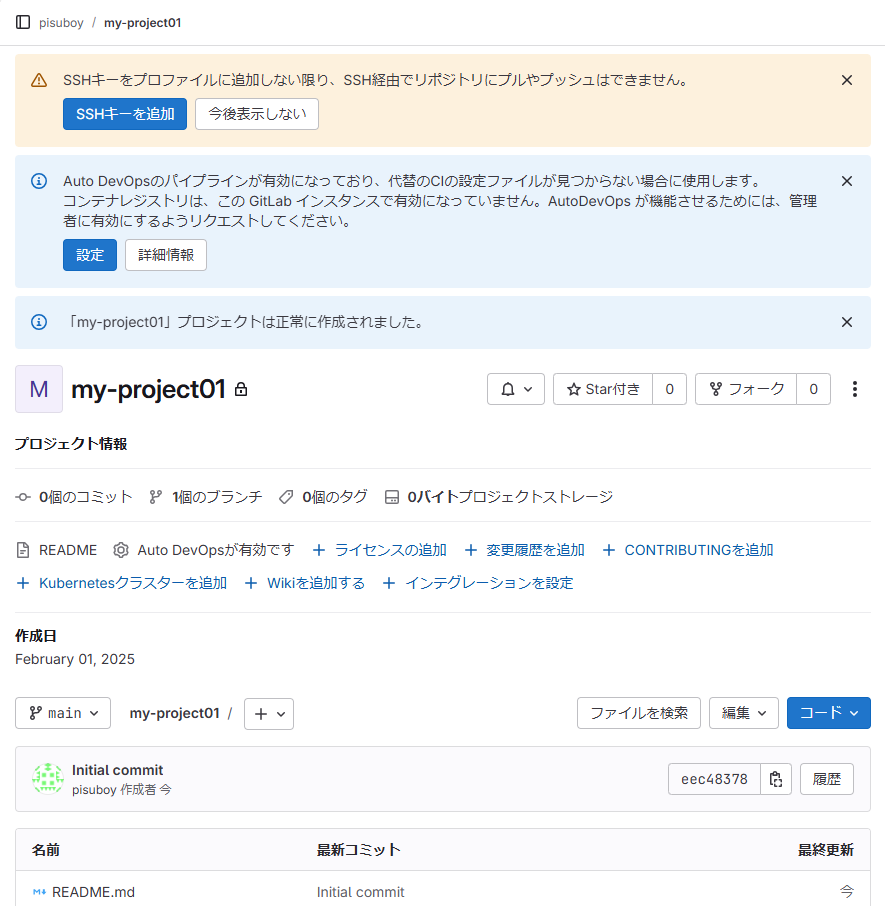Open the plus add-file dropdown
Image resolution: width=885 pixels, height=906 pixels.
(x=269, y=714)
